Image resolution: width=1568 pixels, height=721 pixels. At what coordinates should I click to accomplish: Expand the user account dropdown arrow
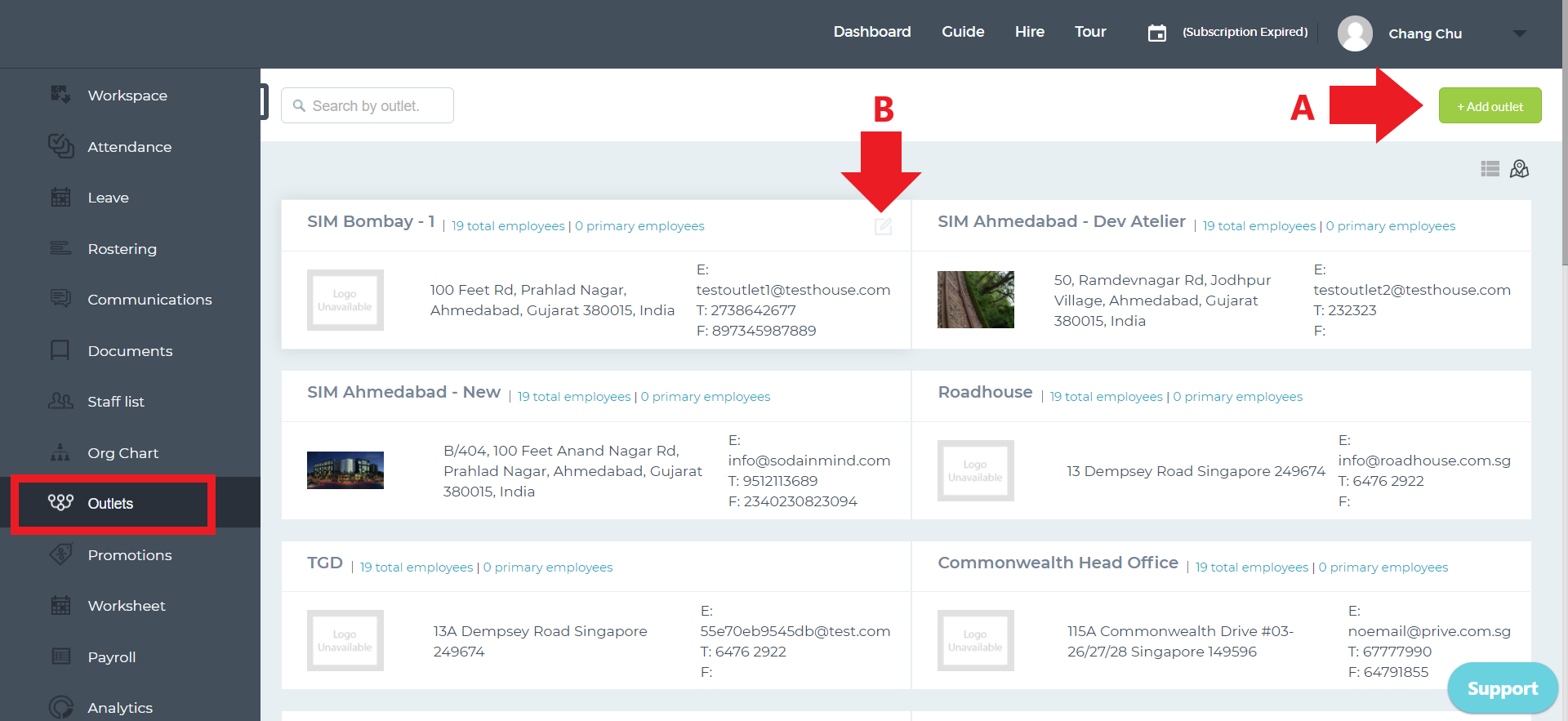pyautogui.click(x=1519, y=33)
